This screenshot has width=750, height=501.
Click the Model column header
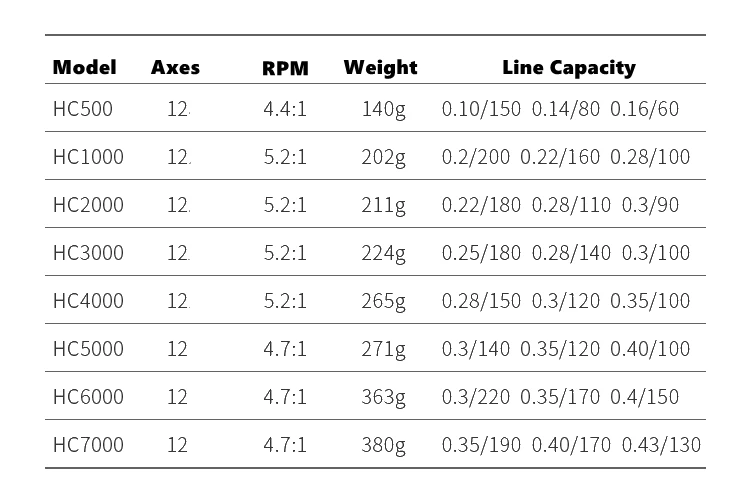pyautogui.click(x=85, y=67)
